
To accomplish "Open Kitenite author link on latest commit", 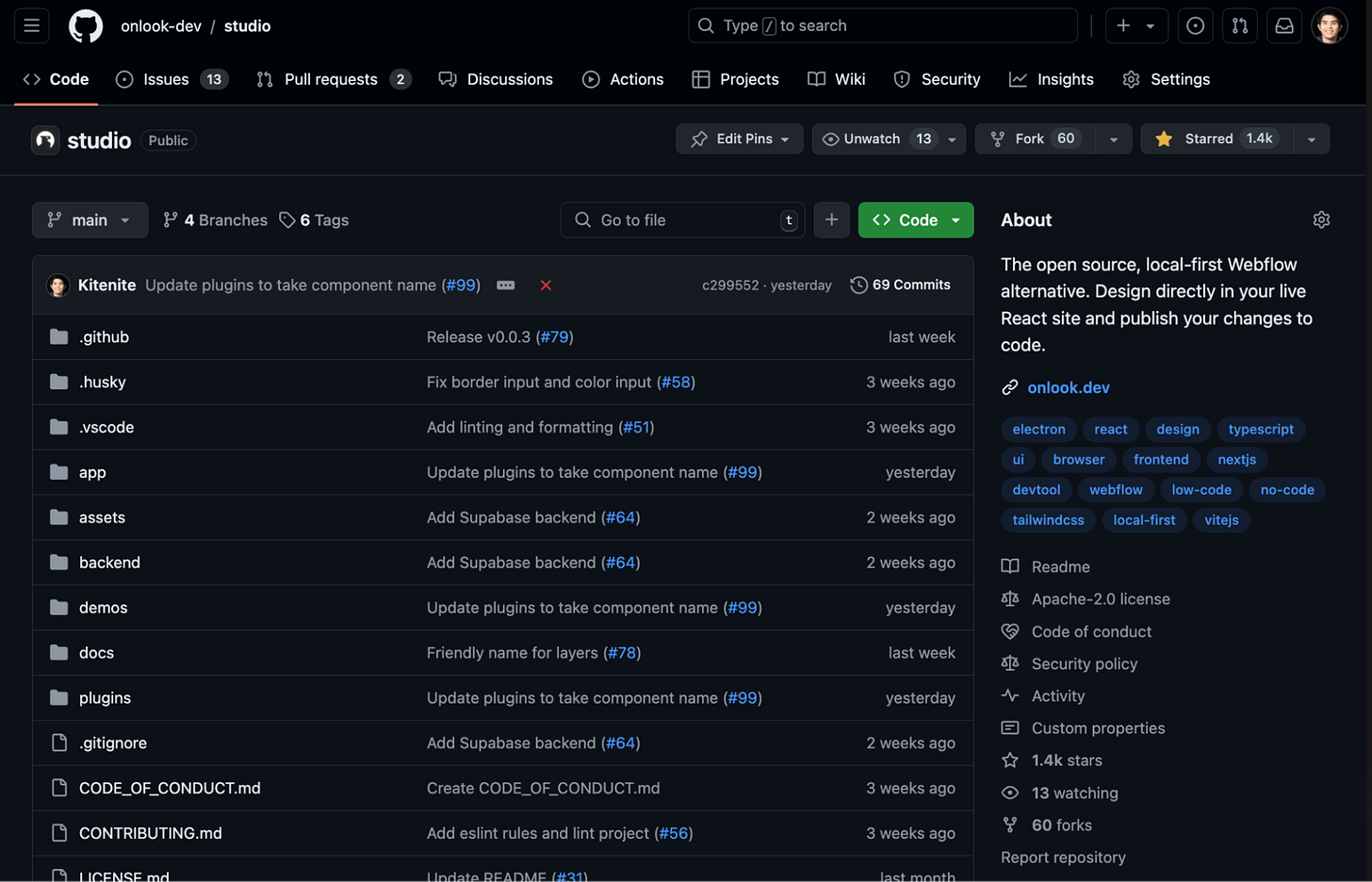I will click(x=106, y=285).
